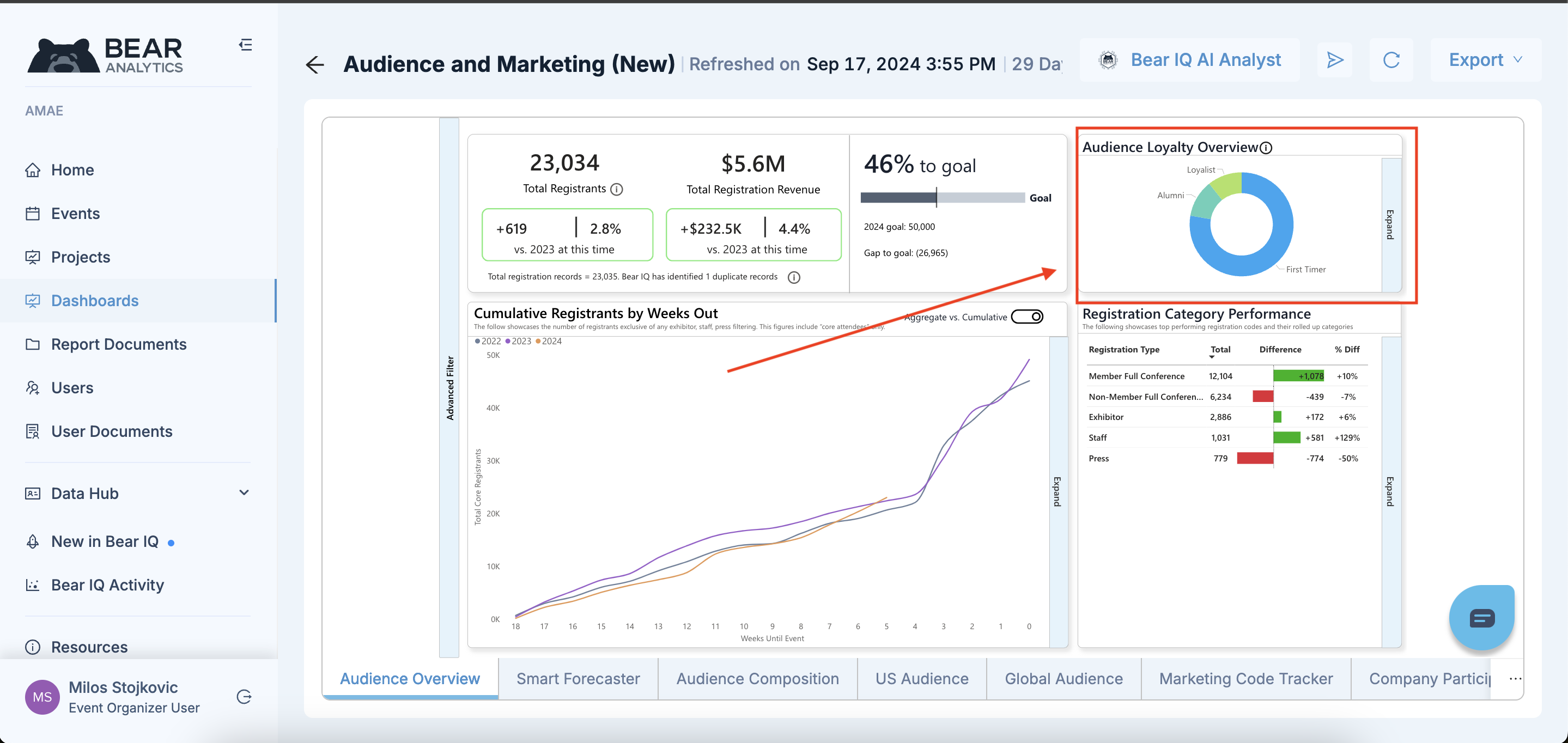The width and height of the screenshot is (1568, 743).
Task: Open the blue chat bubble widget
Action: [1481, 618]
